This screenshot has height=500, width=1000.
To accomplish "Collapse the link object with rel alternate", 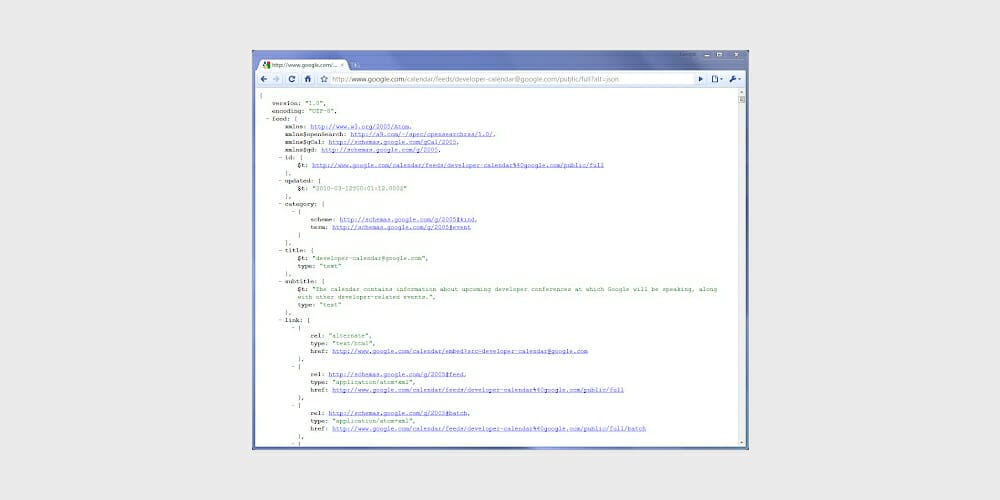I will click(293, 328).
